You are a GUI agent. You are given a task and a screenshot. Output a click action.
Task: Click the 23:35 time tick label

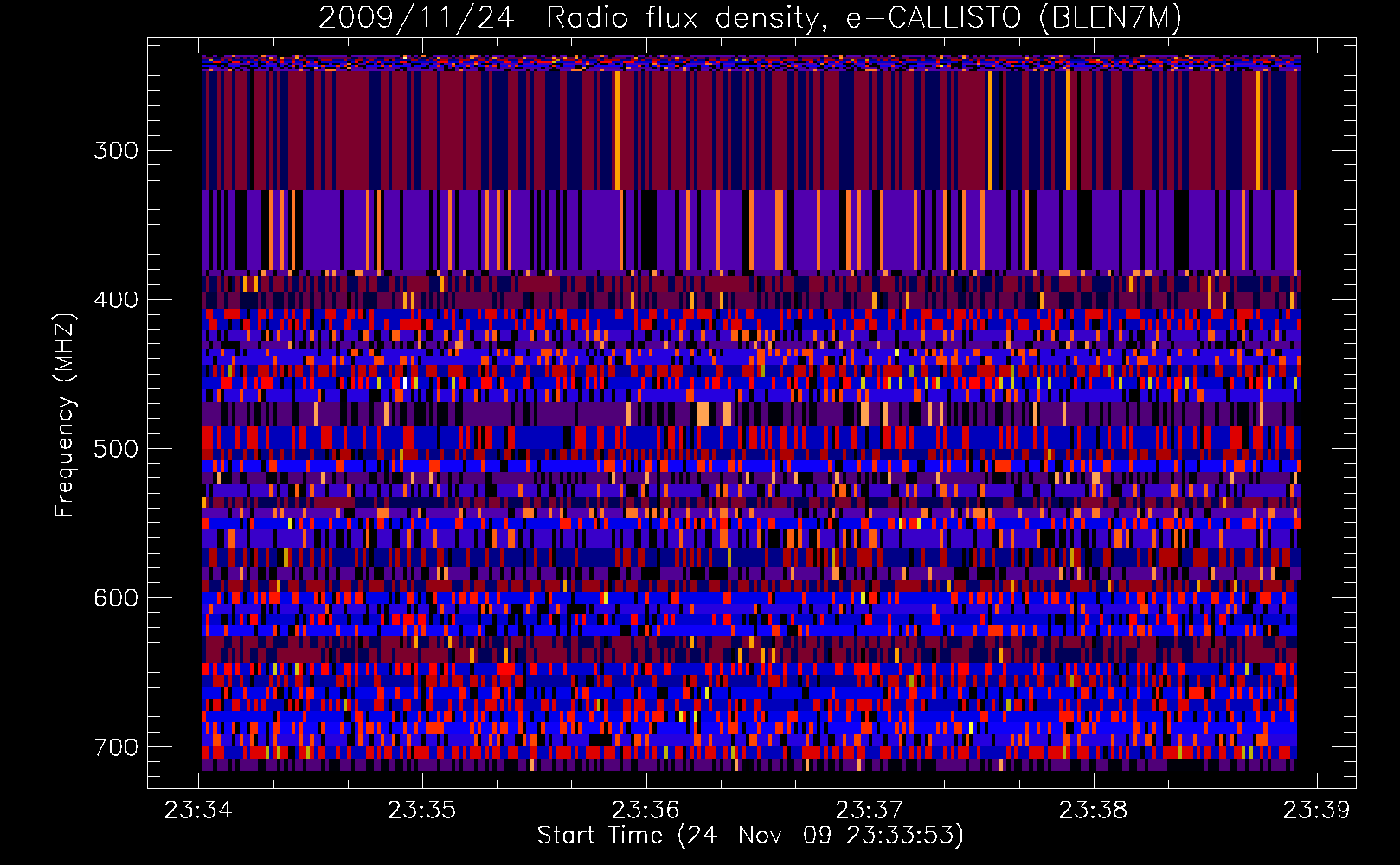pyautogui.click(x=421, y=810)
